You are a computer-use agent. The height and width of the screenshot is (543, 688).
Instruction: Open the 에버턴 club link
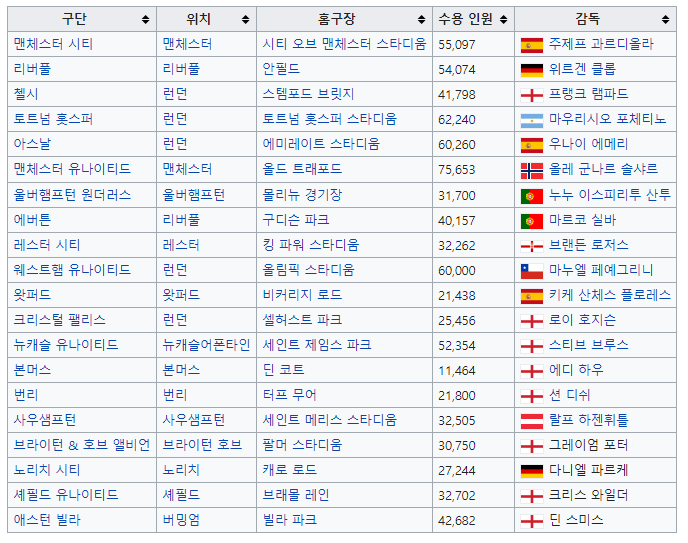(x=32, y=219)
